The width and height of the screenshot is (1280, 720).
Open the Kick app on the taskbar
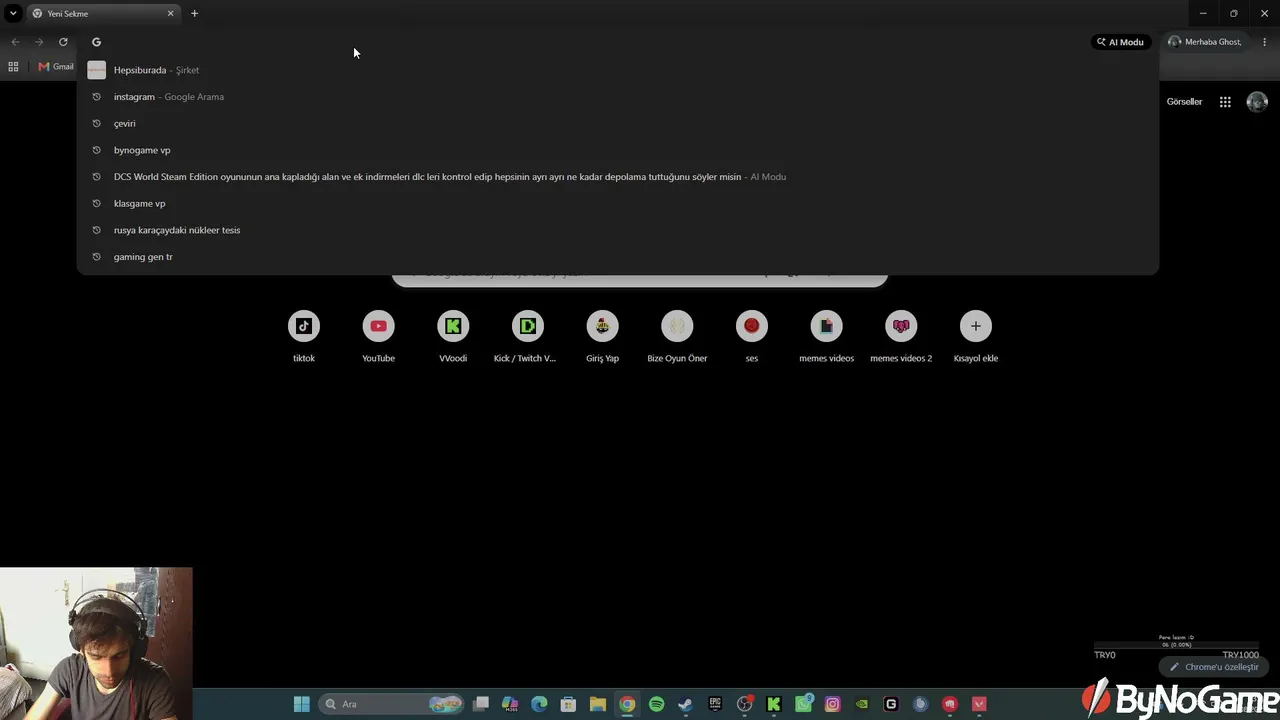pos(773,704)
